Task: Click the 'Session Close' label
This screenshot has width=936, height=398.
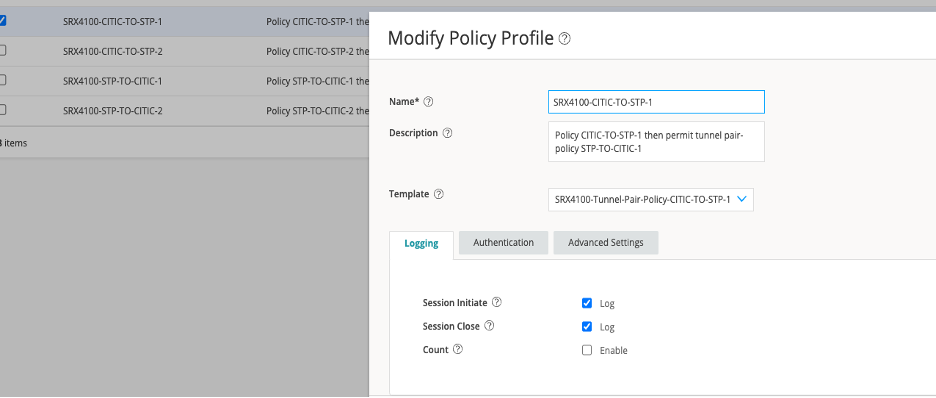Action: 451,326
